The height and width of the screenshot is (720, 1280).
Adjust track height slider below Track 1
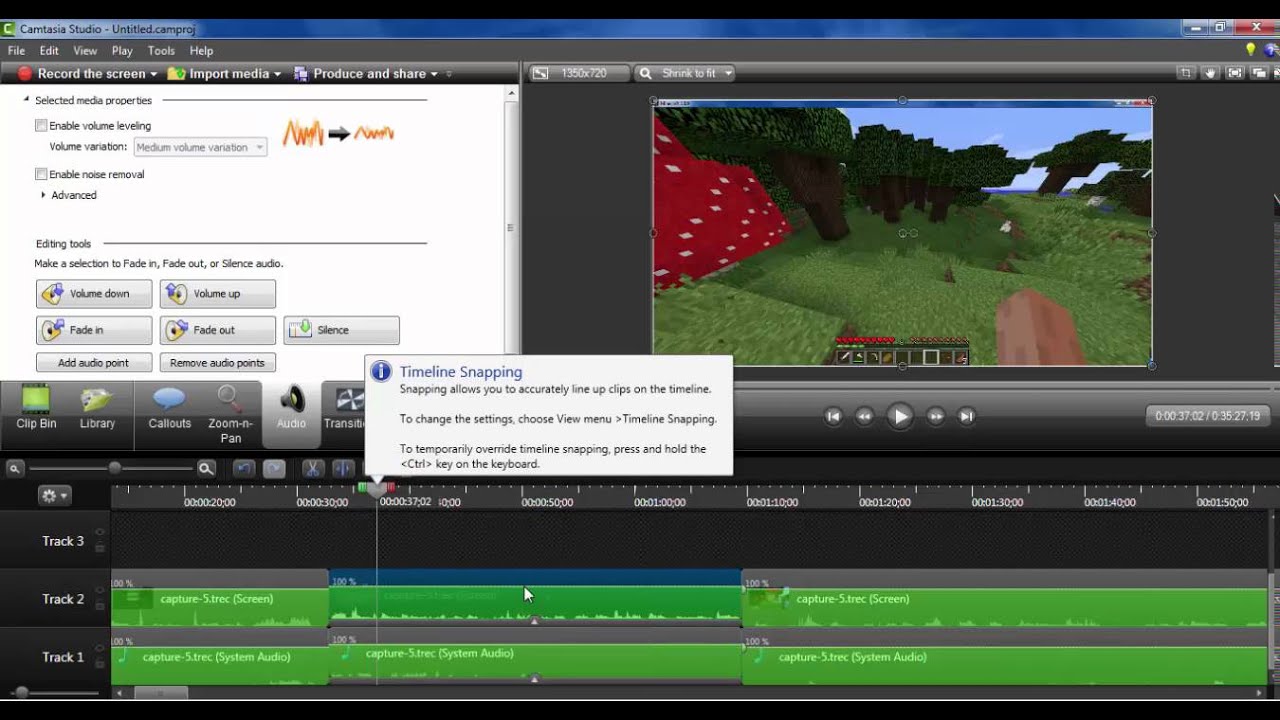pos(21,692)
